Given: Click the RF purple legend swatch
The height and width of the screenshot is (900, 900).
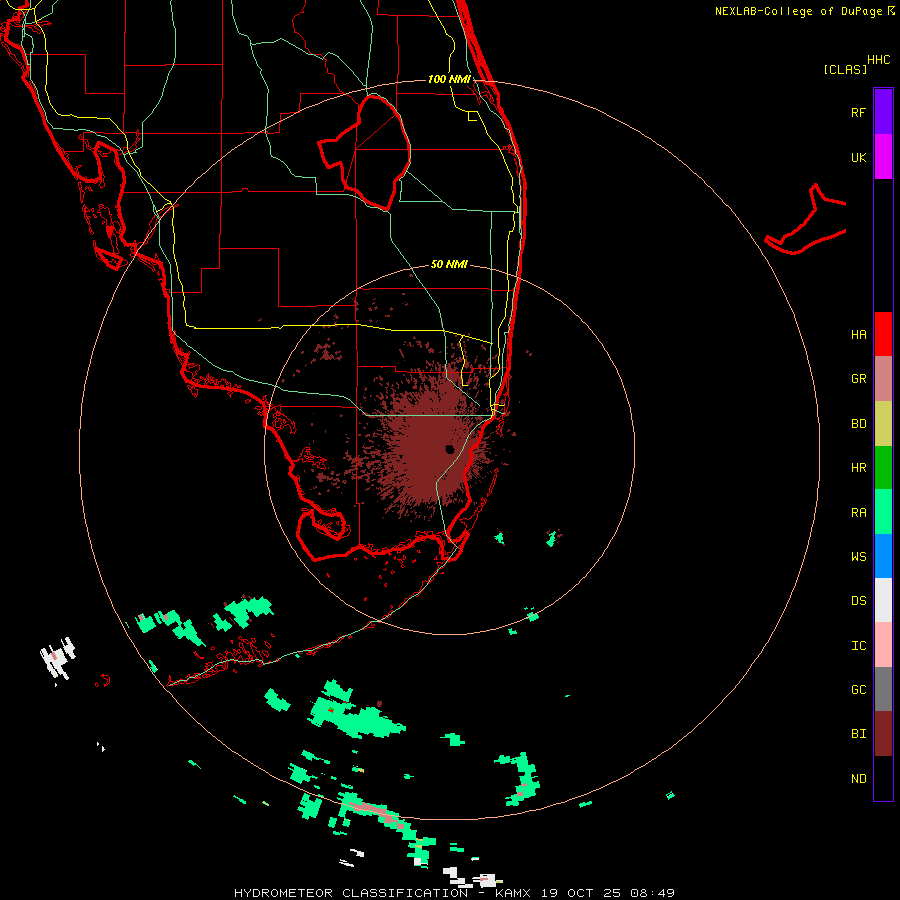Looking at the screenshot, I should pyautogui.click(x=883, y=112).
